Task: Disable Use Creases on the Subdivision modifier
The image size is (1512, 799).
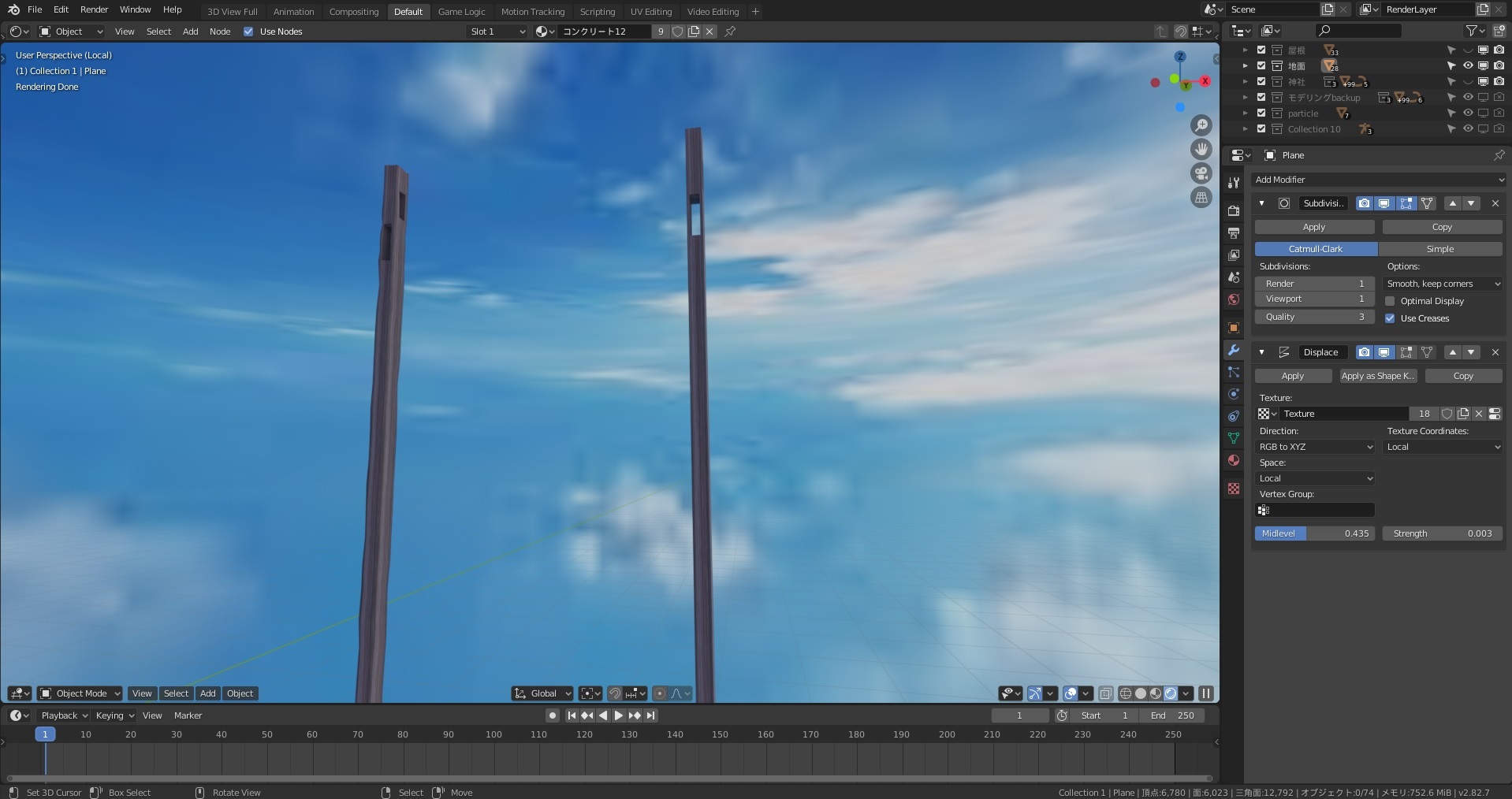Action: coord(1391,318)
